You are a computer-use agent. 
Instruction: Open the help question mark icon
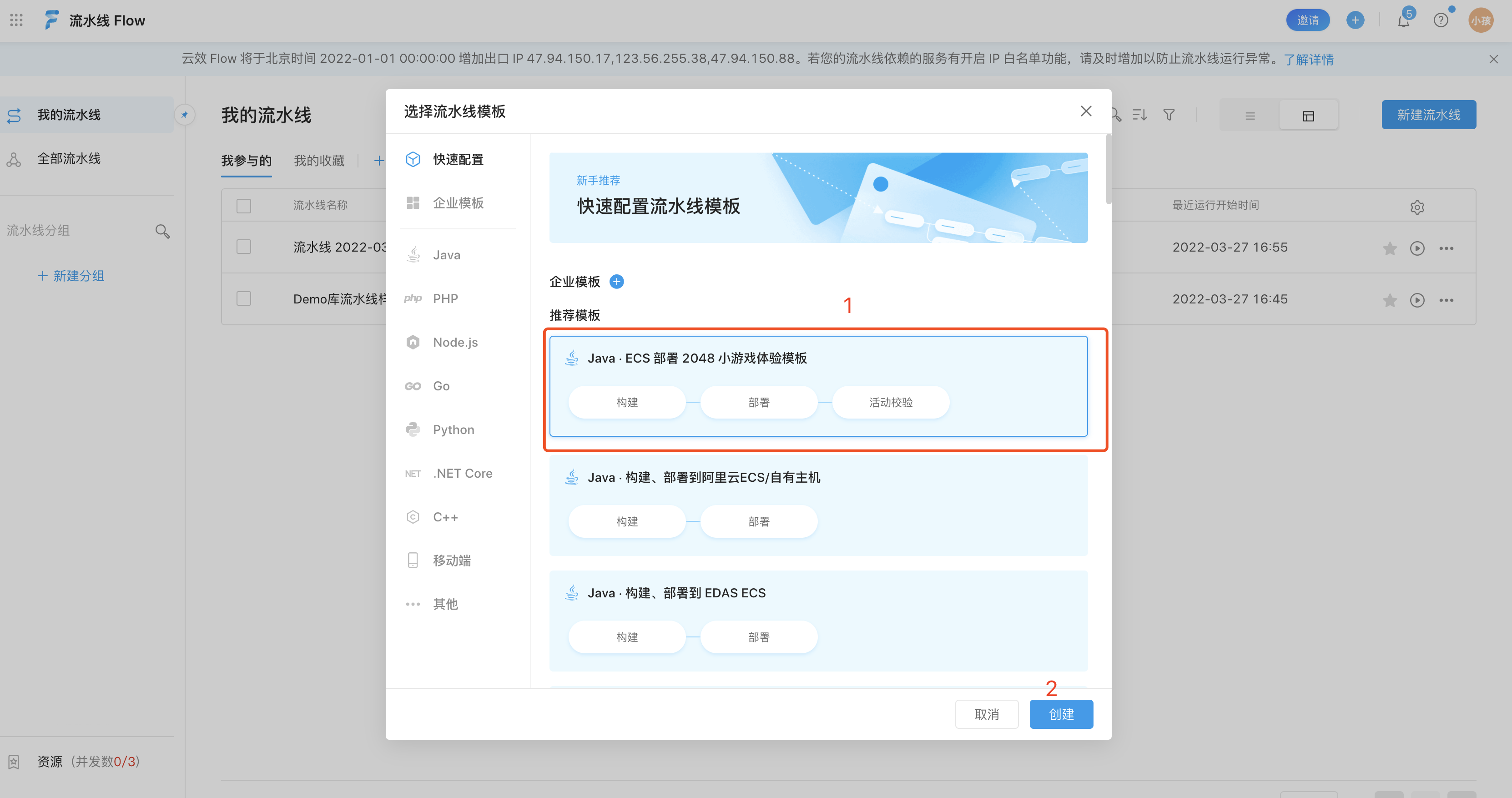pyautogui.click(x=1441, y=20)
